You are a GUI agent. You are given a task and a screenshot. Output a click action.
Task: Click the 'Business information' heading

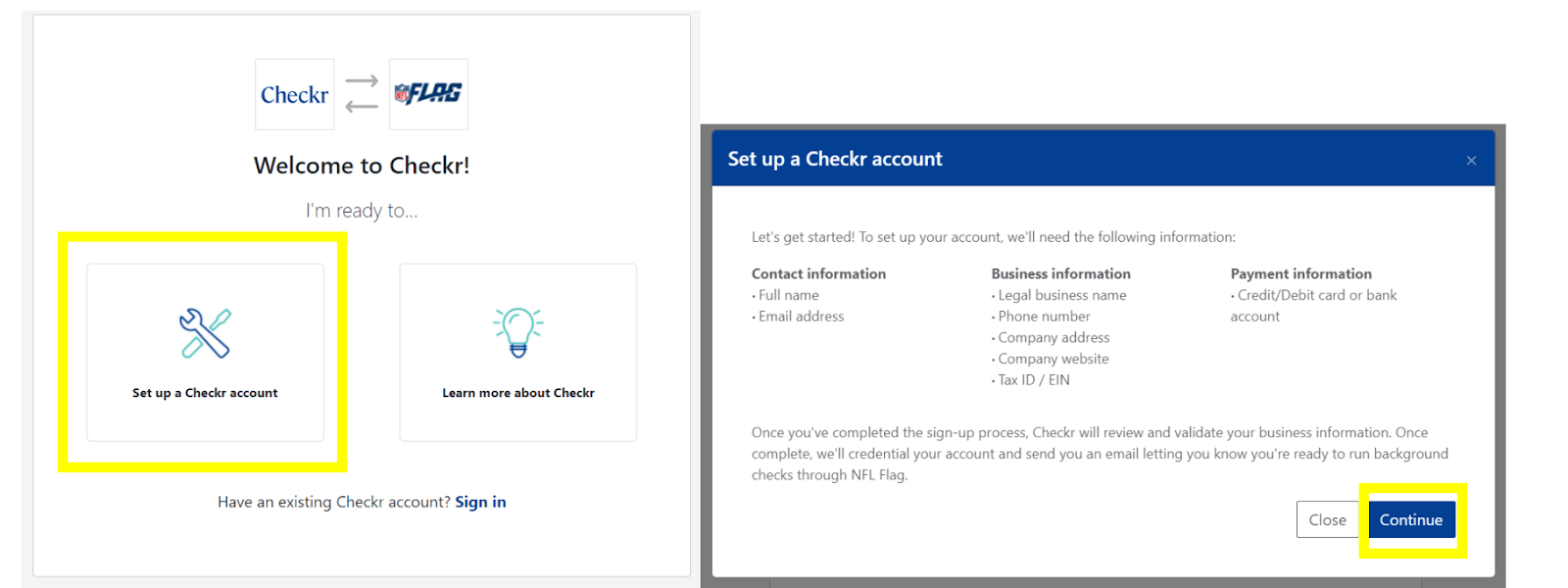[1060, 274]
